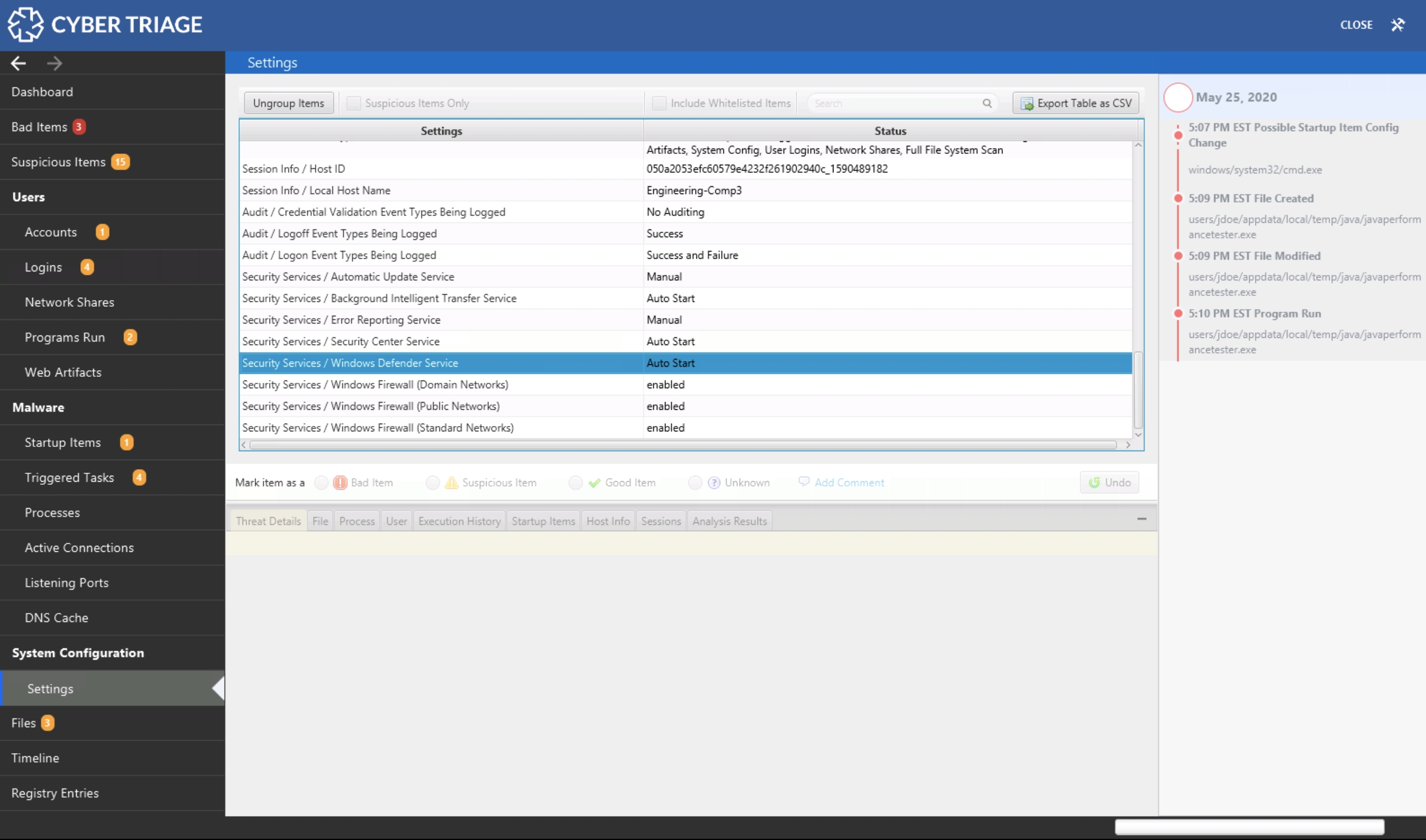The height and width of the screenshot is (840, 1426).
Task: Open the File tab
Action: click(x=320, y=521)
